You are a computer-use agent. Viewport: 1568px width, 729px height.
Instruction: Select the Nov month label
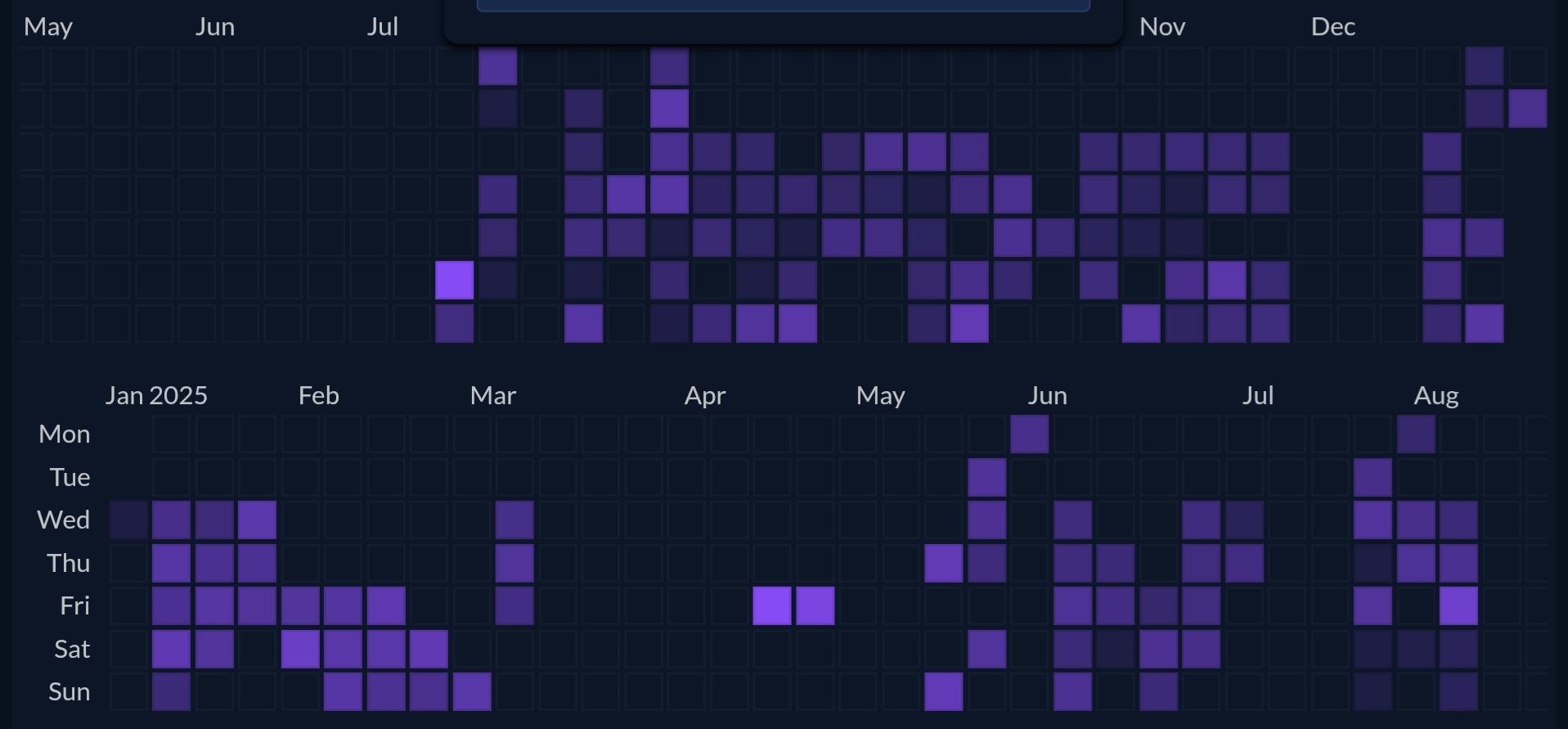point(1162,27)
